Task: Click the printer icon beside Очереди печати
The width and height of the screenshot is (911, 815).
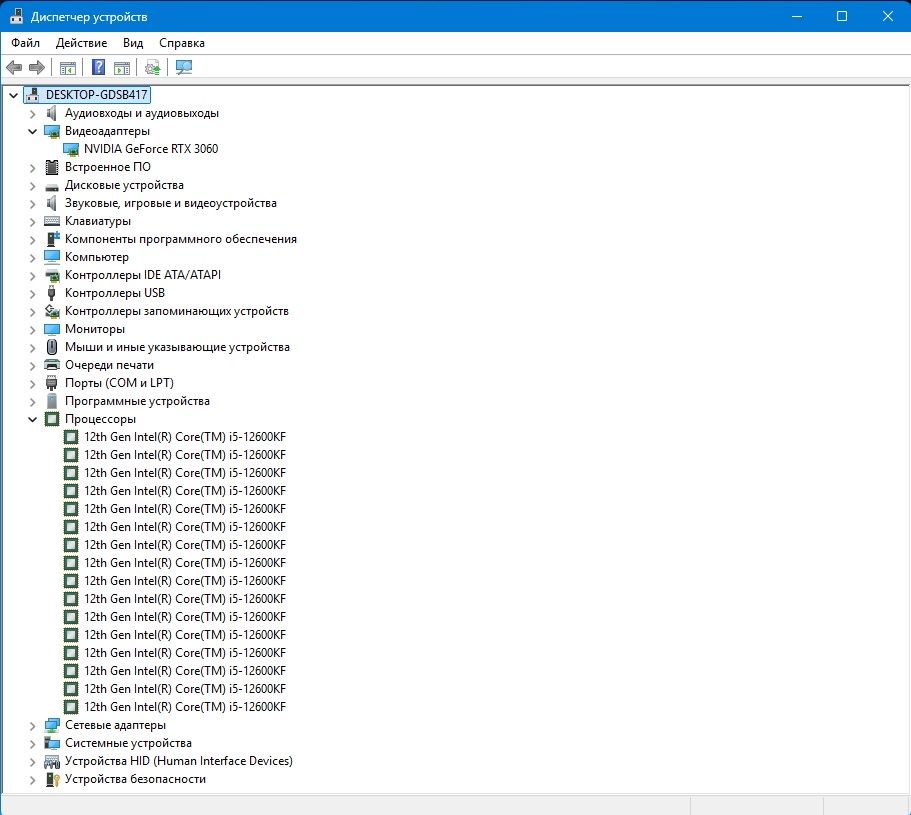Action: [x=52, y=365]
